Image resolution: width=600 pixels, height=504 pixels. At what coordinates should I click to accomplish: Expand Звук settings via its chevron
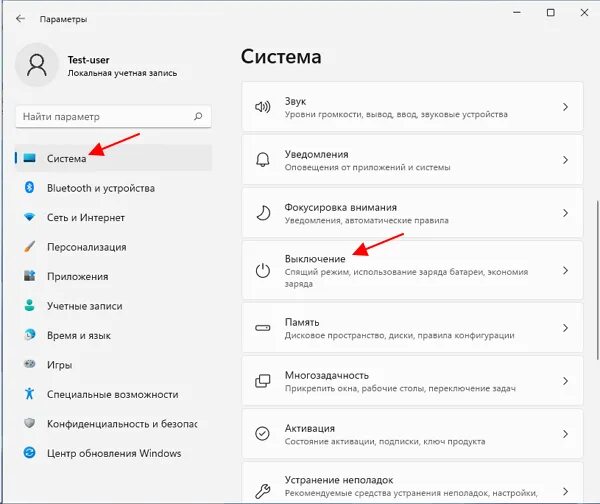(x=565, y=107)
